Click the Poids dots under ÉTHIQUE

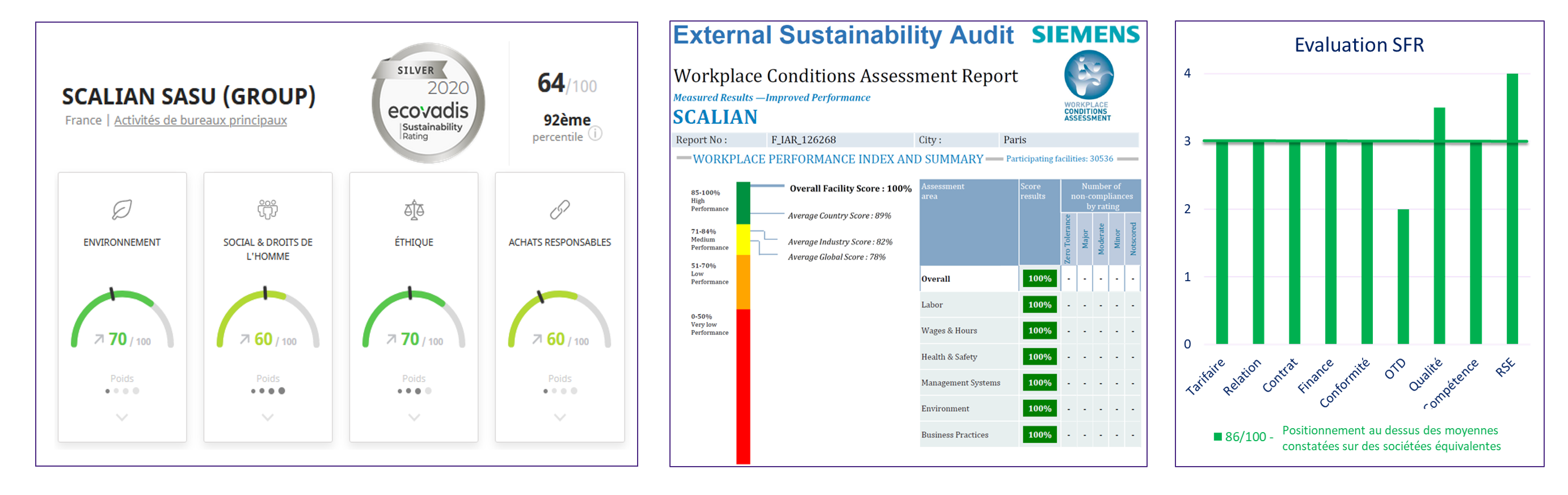pyautogui.click(x=414, y=391)
